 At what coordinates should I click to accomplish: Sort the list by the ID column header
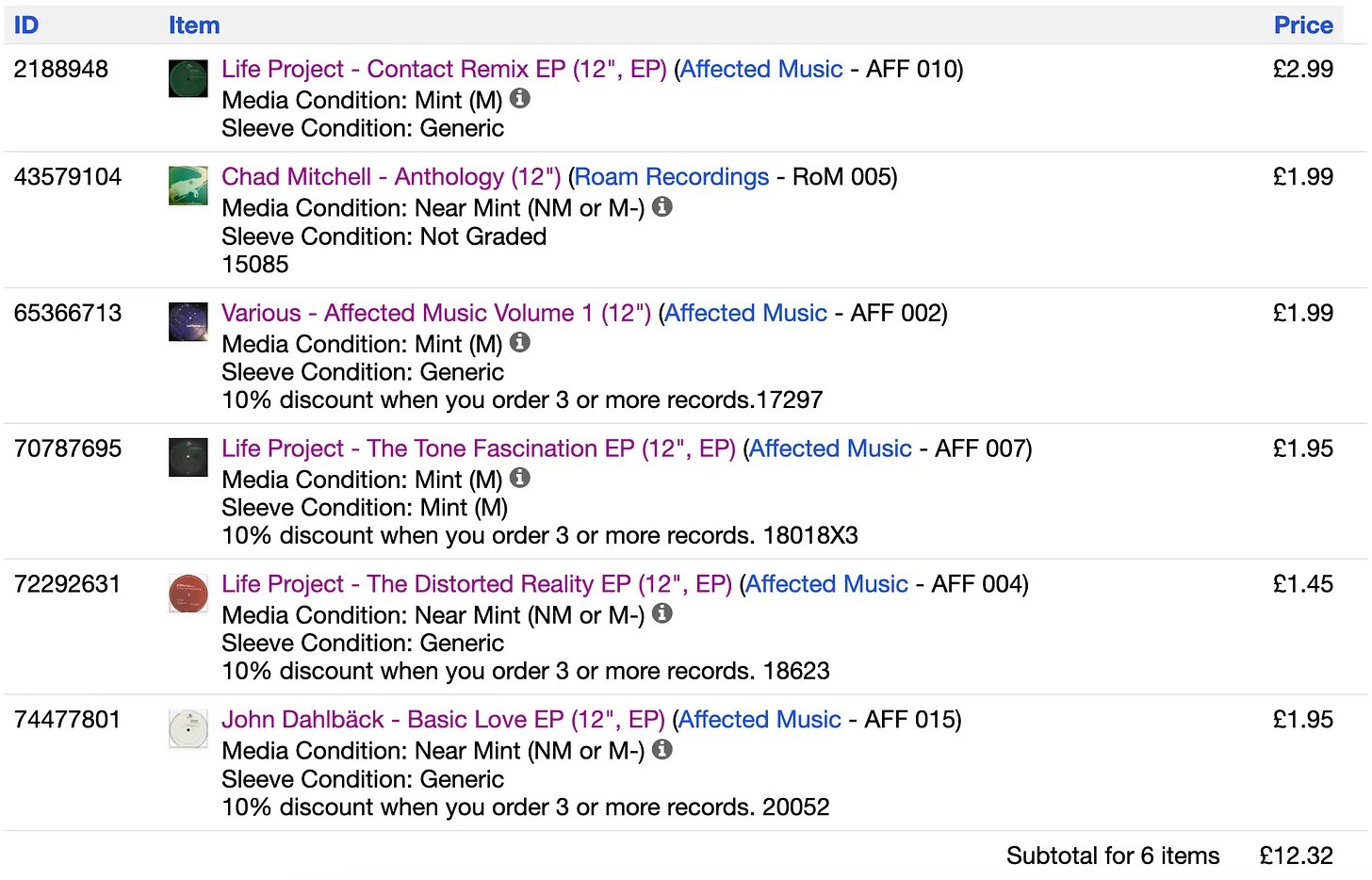point(26,25)
